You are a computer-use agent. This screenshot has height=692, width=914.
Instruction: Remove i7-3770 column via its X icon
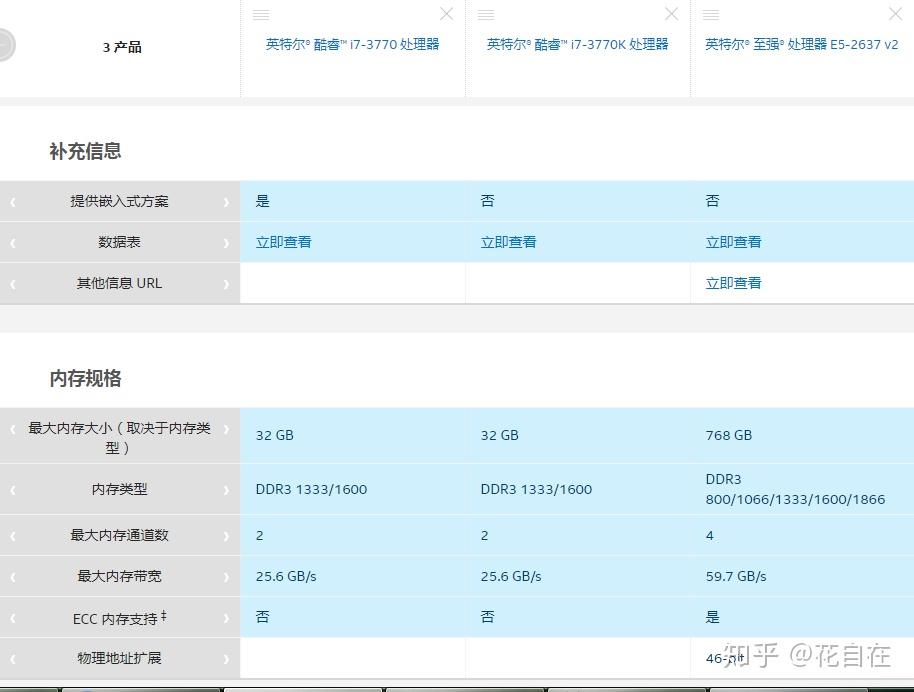446,14
